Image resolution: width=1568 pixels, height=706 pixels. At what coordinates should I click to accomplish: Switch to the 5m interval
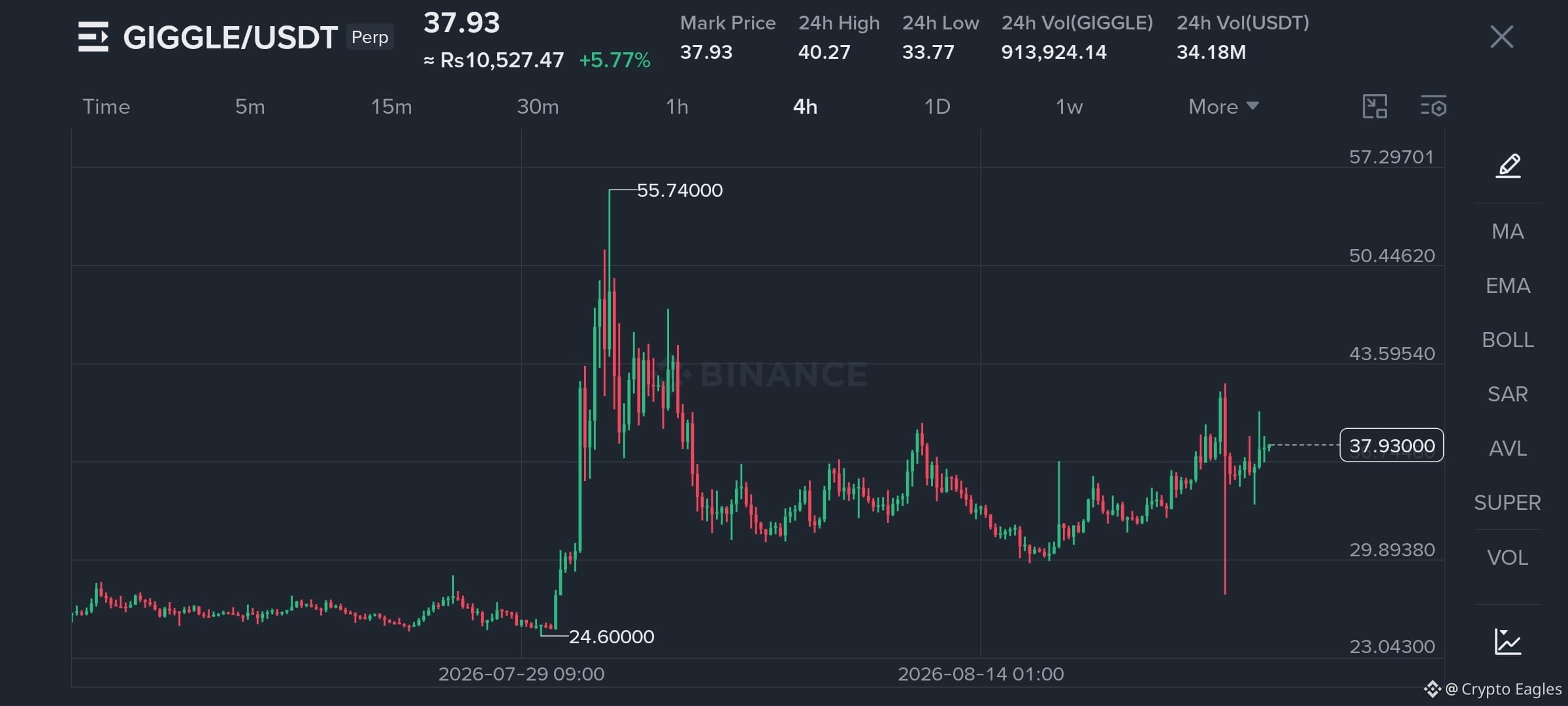click(x=250, y=107)
